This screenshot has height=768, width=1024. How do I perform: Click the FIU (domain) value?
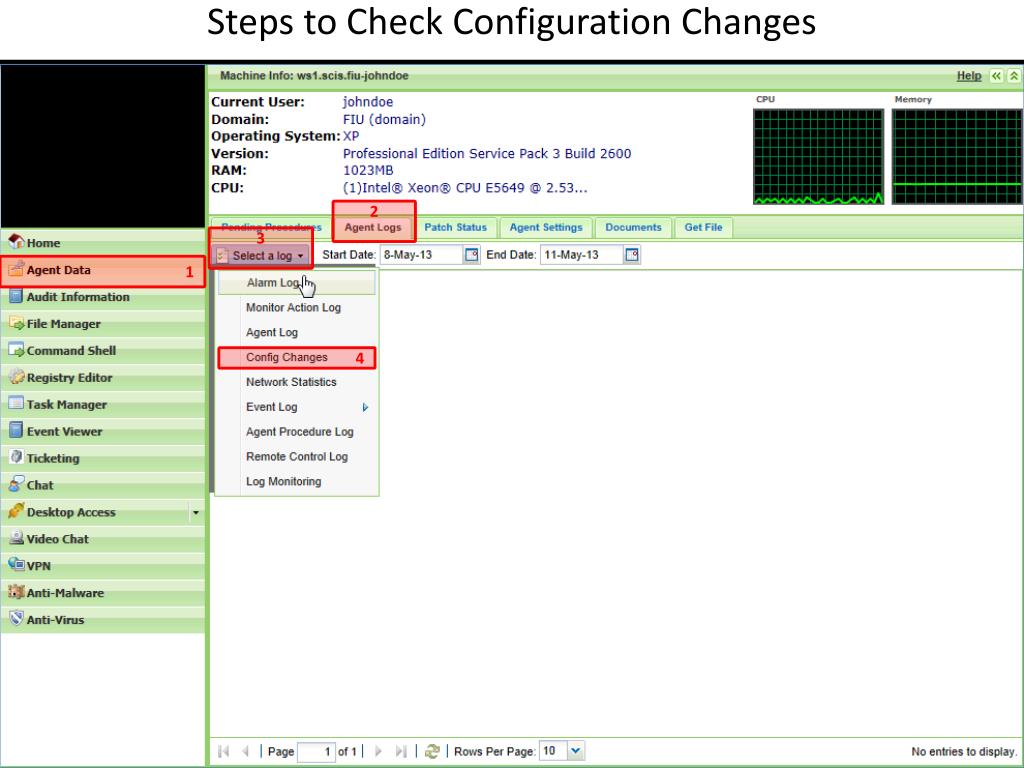[x=384, y=120]
